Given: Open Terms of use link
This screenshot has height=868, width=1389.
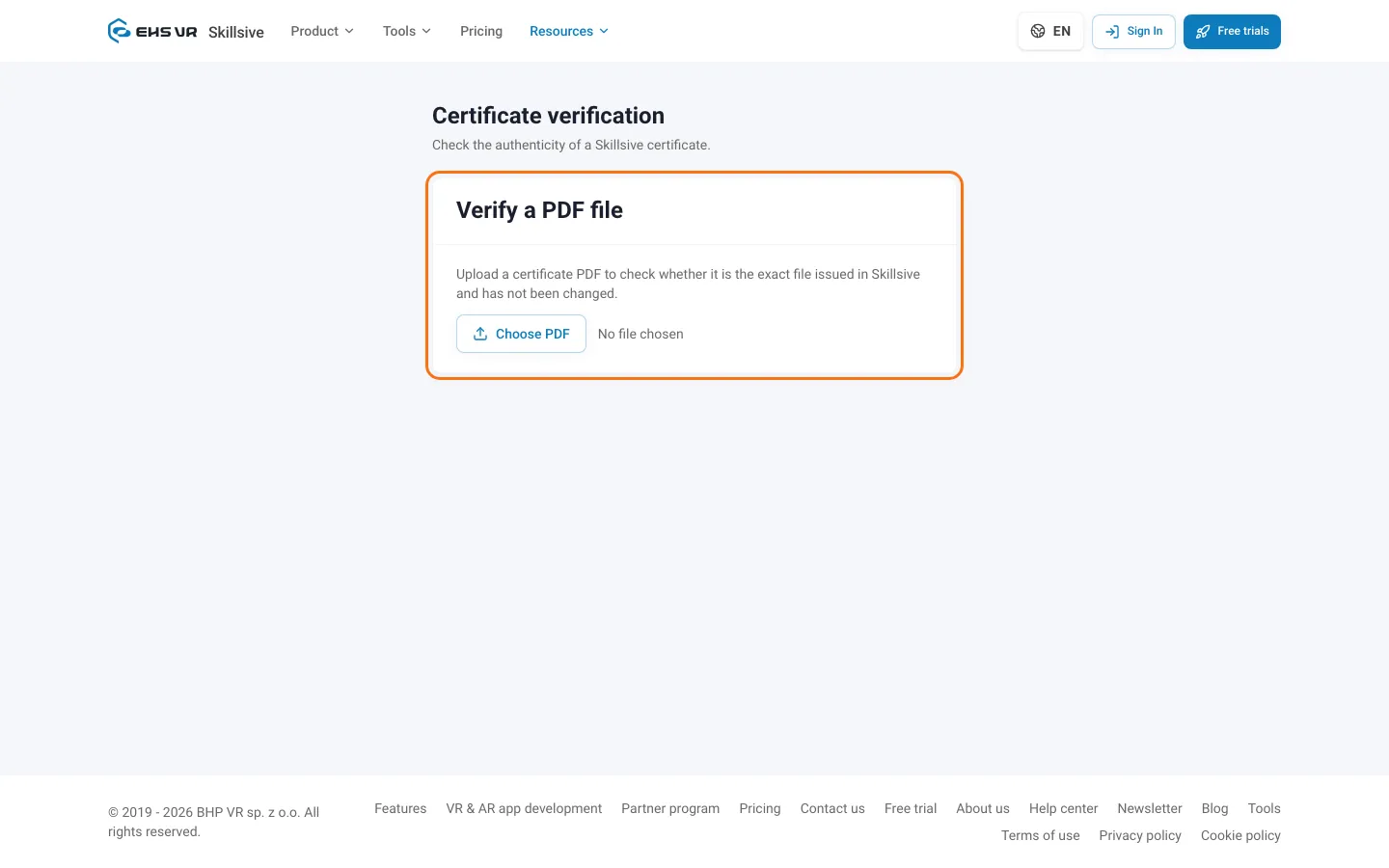Looking at the screenshot, I should [x=1040, y=835].
